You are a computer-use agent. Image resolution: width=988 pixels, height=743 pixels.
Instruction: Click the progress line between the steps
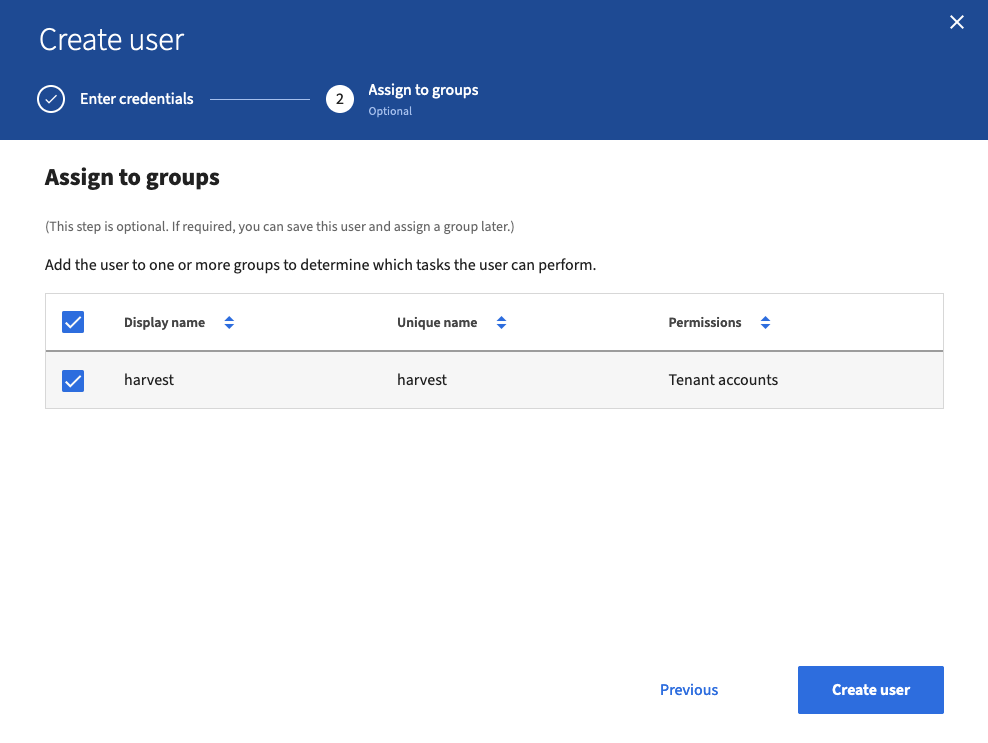[x=259, y=99]
